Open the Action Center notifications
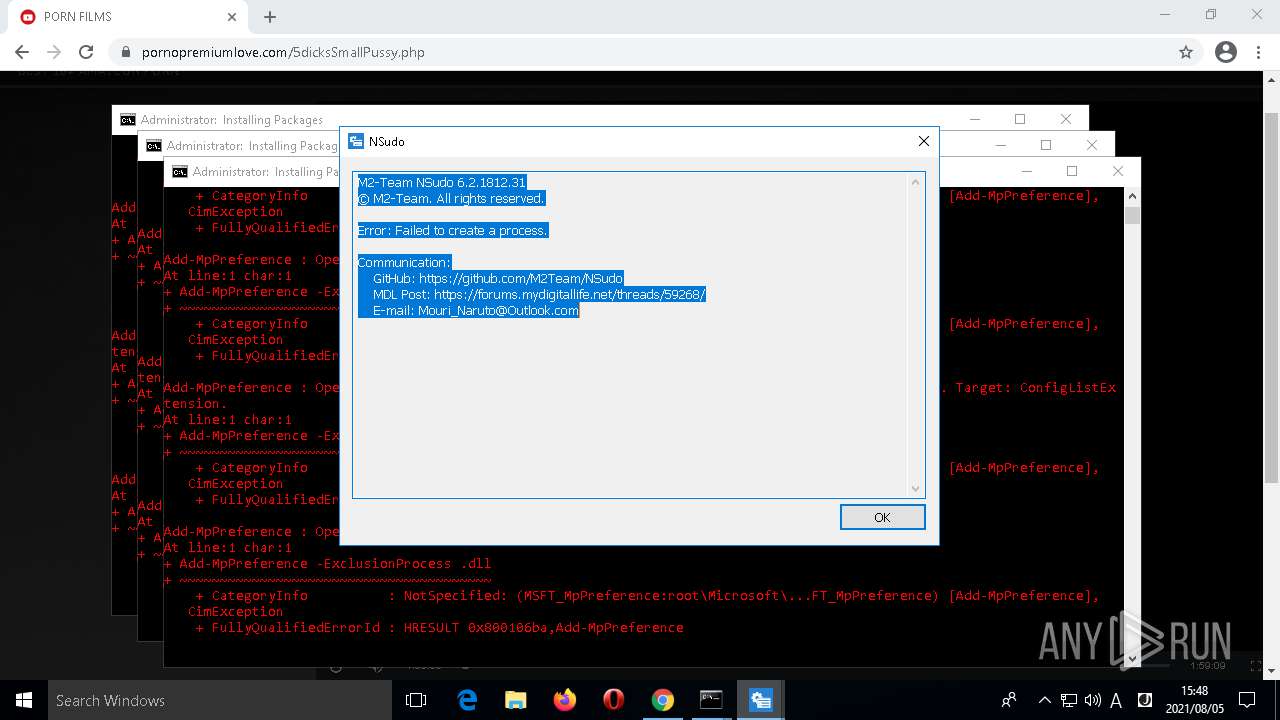Screen dimensions: 1280x720 (1247, 700)
